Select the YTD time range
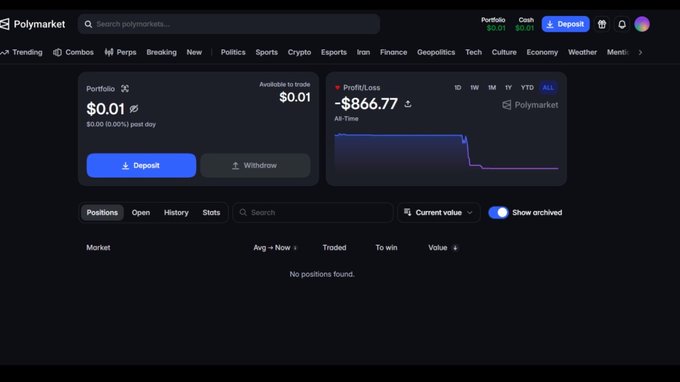Screen dimensions: 680x382 point(527,88)
